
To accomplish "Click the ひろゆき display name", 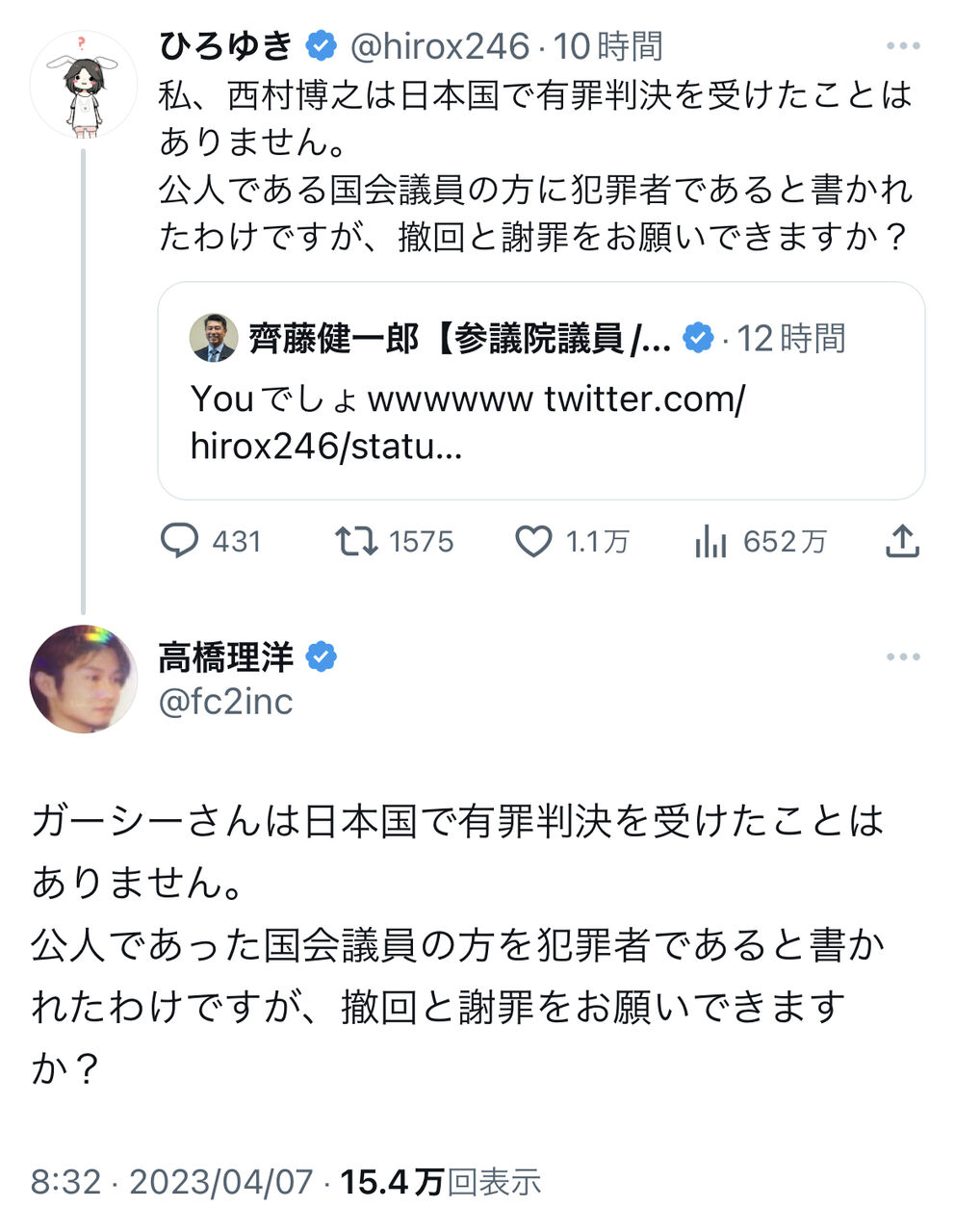I will click(x=226, y=45).
